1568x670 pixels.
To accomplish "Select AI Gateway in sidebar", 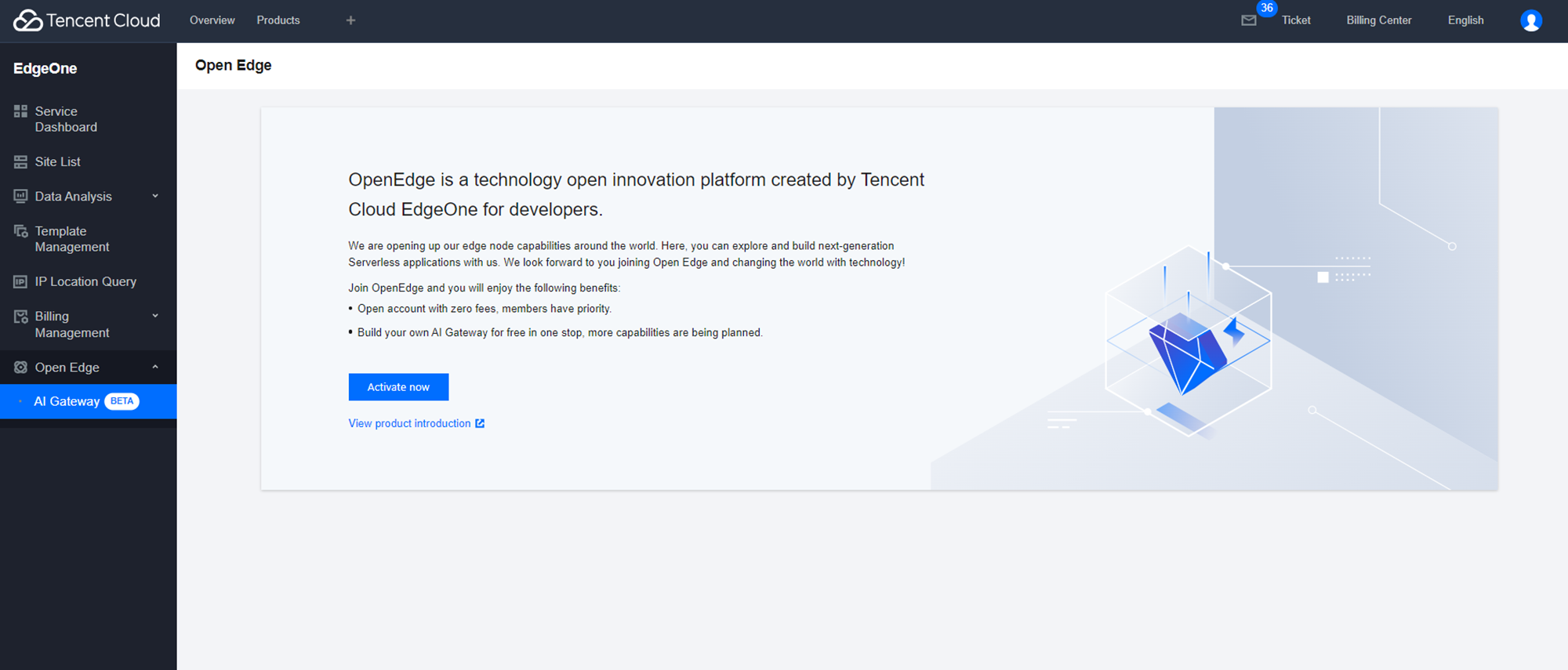I will pyautogui.click(x=88, y=401).
